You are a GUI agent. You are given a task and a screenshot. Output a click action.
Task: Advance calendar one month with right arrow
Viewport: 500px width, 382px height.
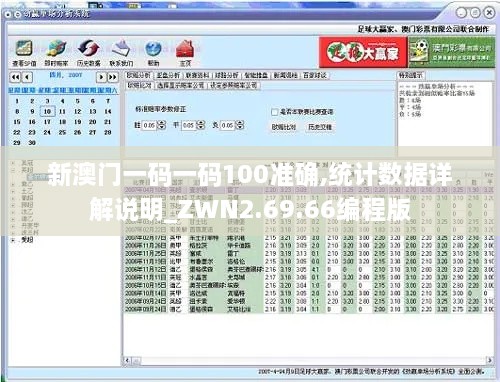101,77
